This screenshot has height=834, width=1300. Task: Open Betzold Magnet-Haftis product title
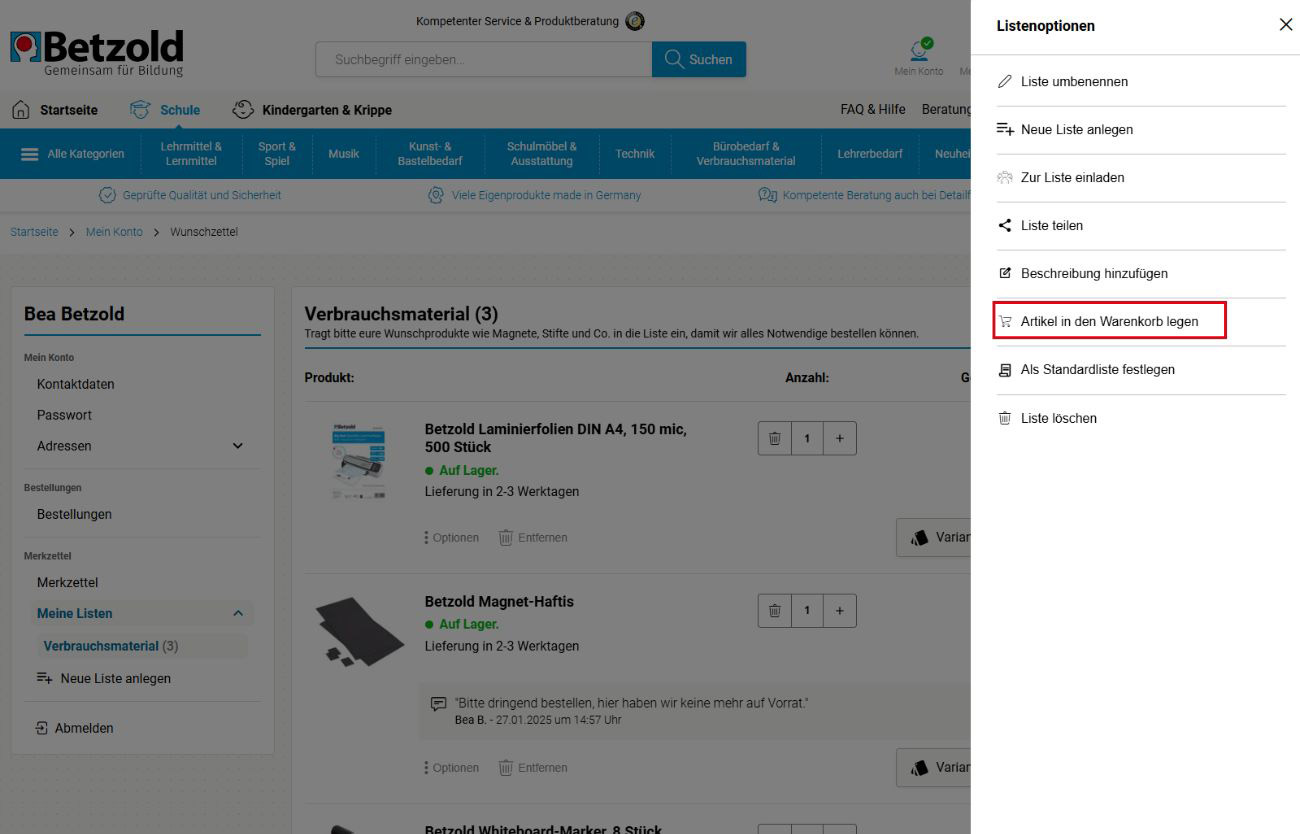coord(499,602)
